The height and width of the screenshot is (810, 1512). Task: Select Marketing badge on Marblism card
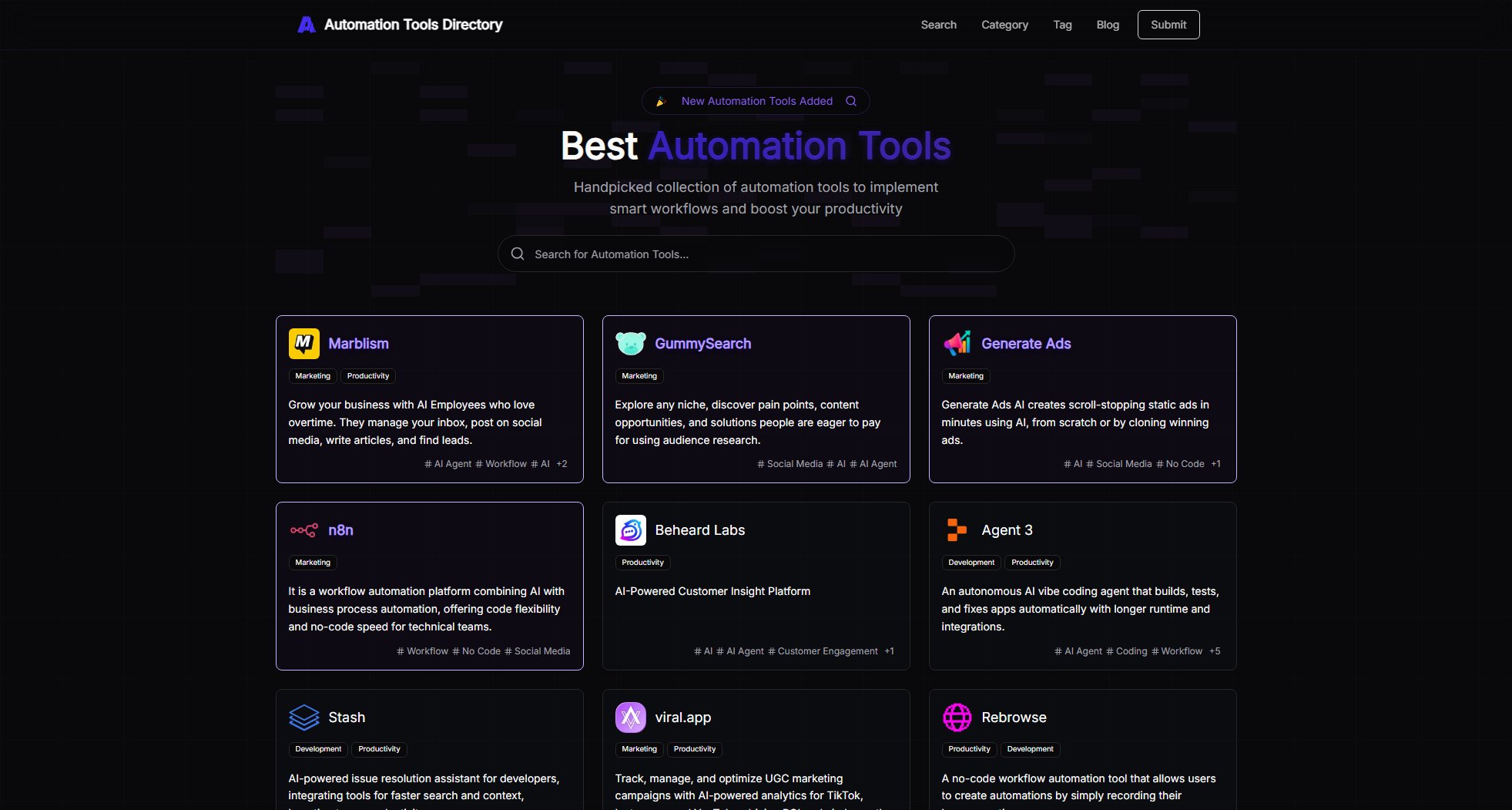(x=313, y=376)
